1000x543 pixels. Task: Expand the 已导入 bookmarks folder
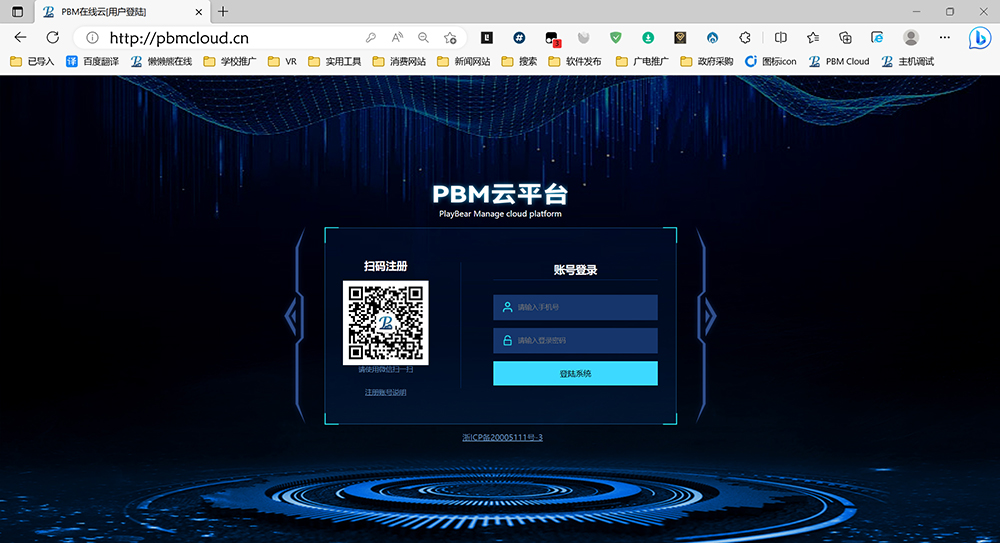tap(33, 61)
